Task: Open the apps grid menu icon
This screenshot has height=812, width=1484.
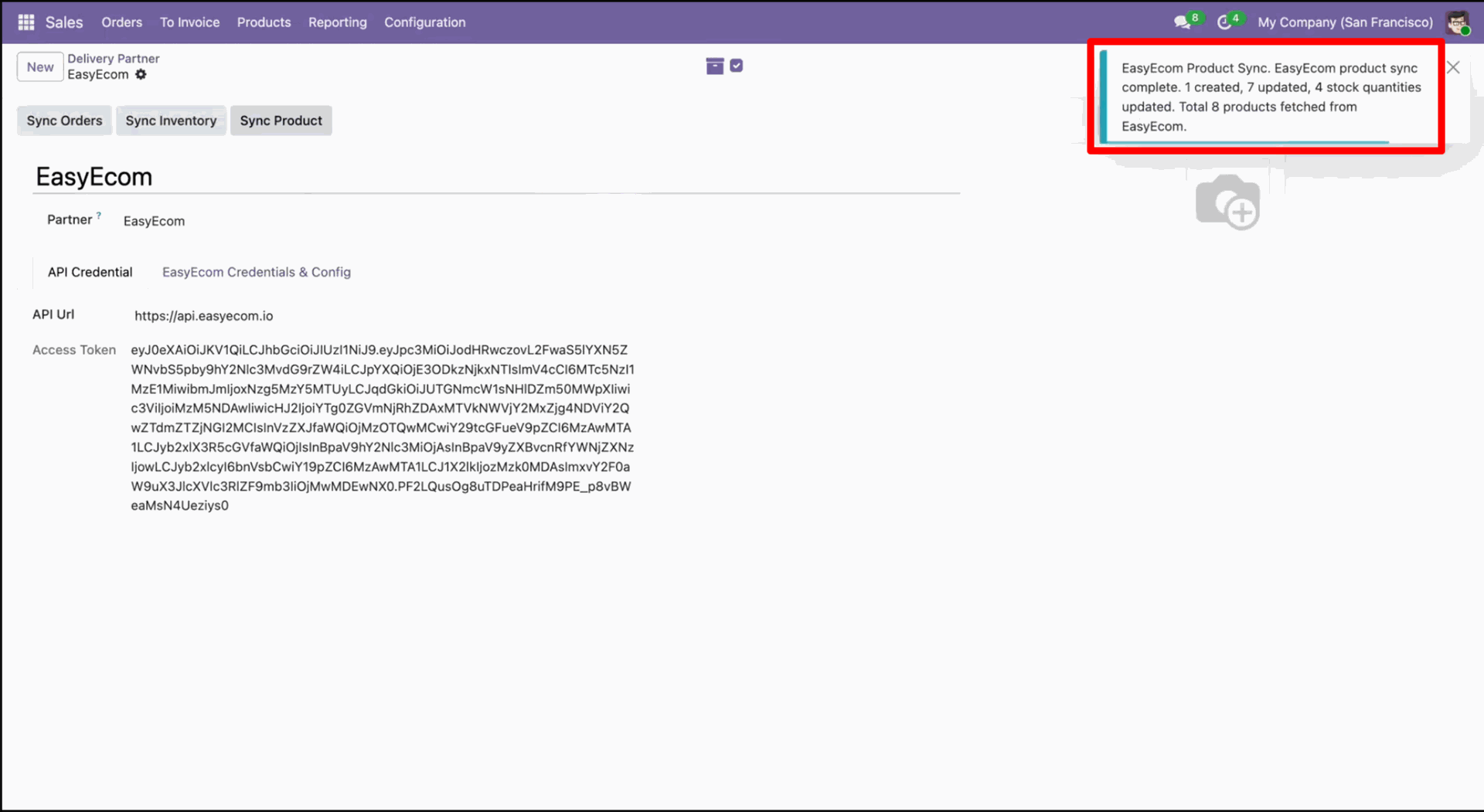Action: click(x=26, y=22)
